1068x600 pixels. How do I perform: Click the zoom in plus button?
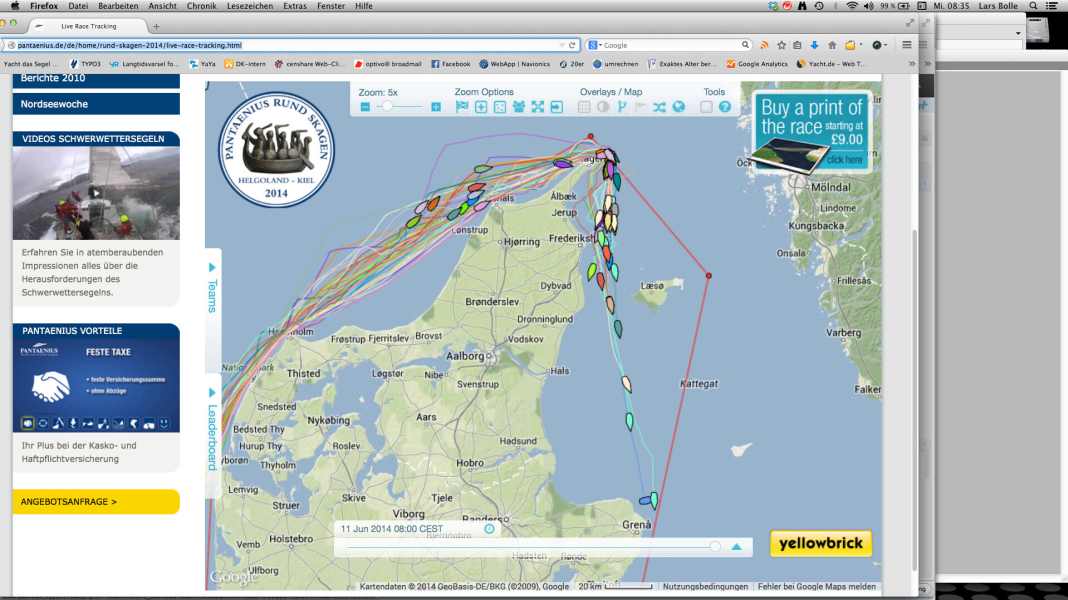coord(436,107)
